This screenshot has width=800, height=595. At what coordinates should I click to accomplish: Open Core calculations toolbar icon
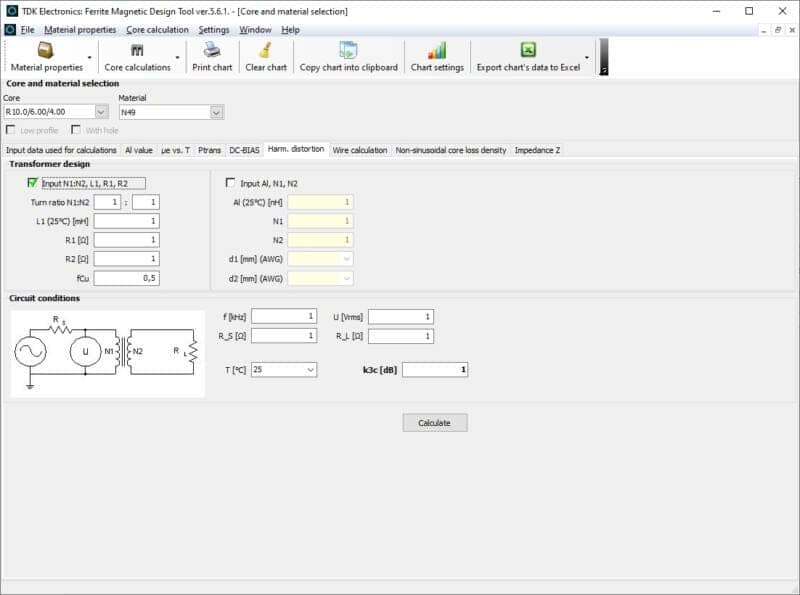[137, 50]
